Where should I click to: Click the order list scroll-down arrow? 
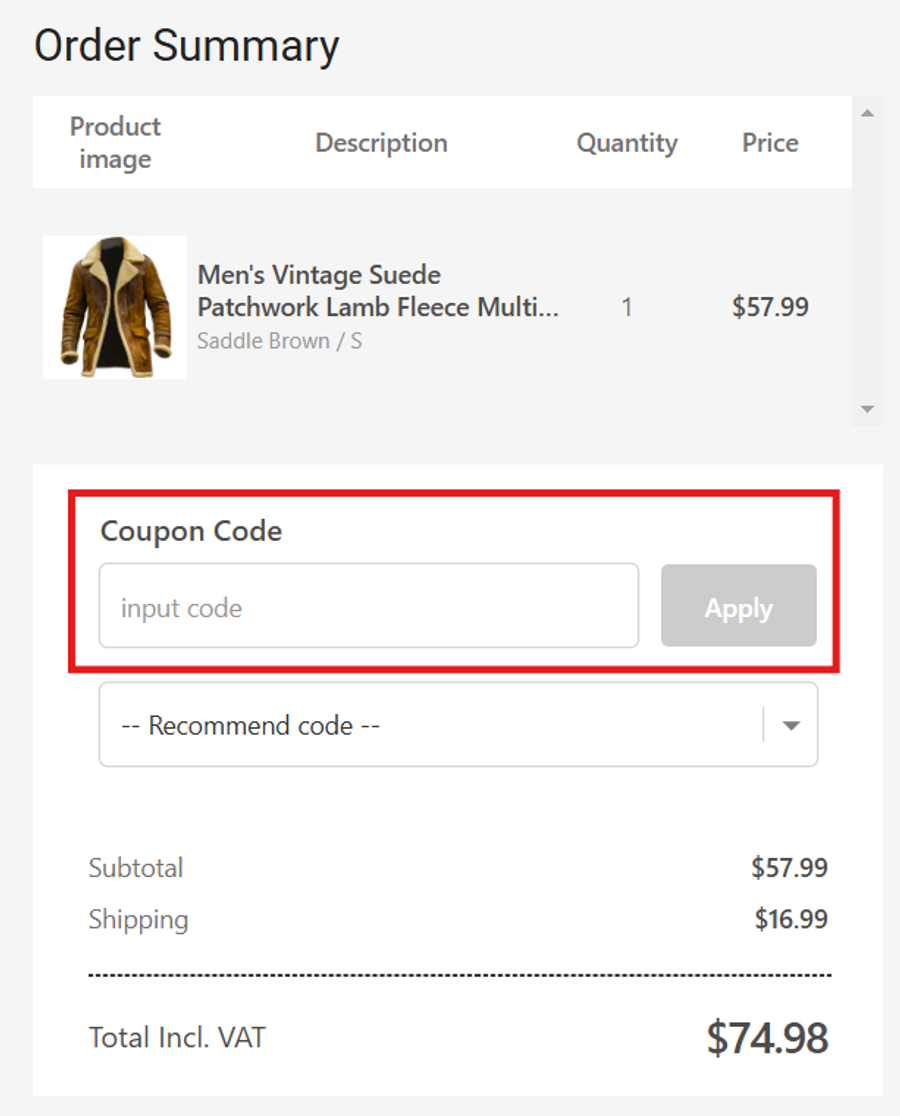[x=867, y=409]
